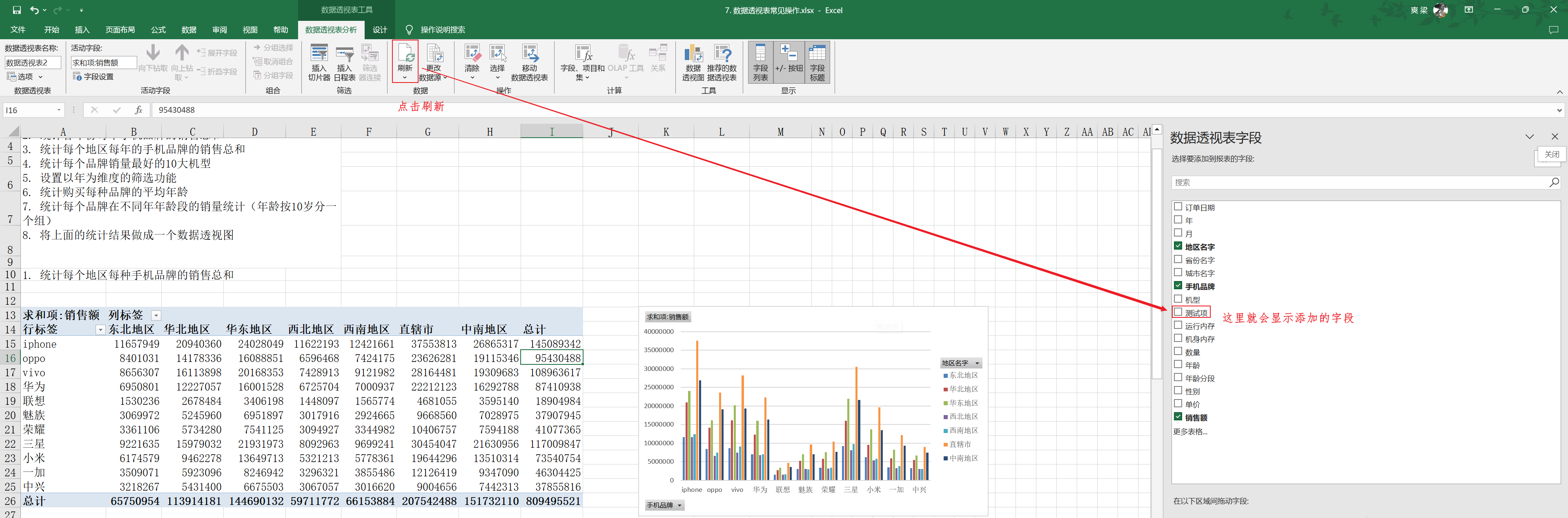
Task: Open the Options (选项) dropdown arrow
Action: [x=41, y=77]
